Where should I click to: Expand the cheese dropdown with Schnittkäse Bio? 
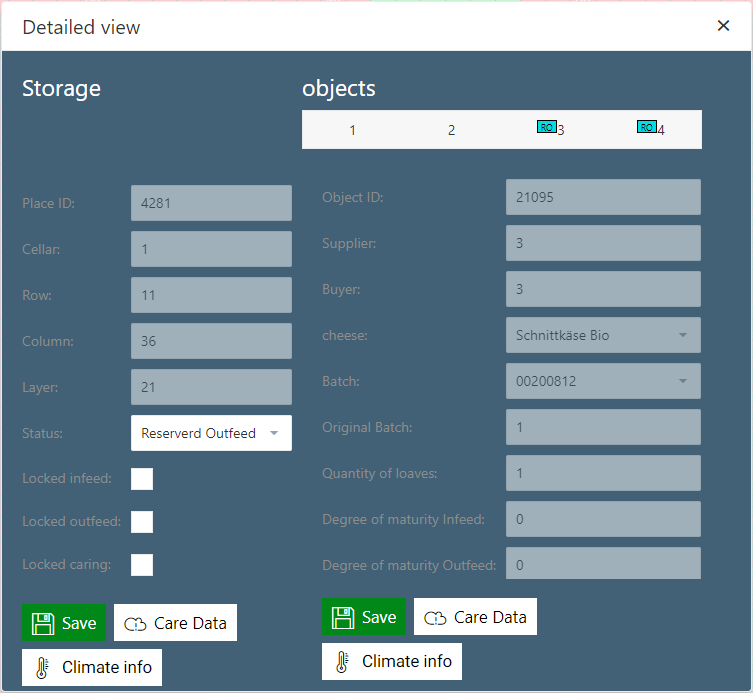(x=602, y=335)
